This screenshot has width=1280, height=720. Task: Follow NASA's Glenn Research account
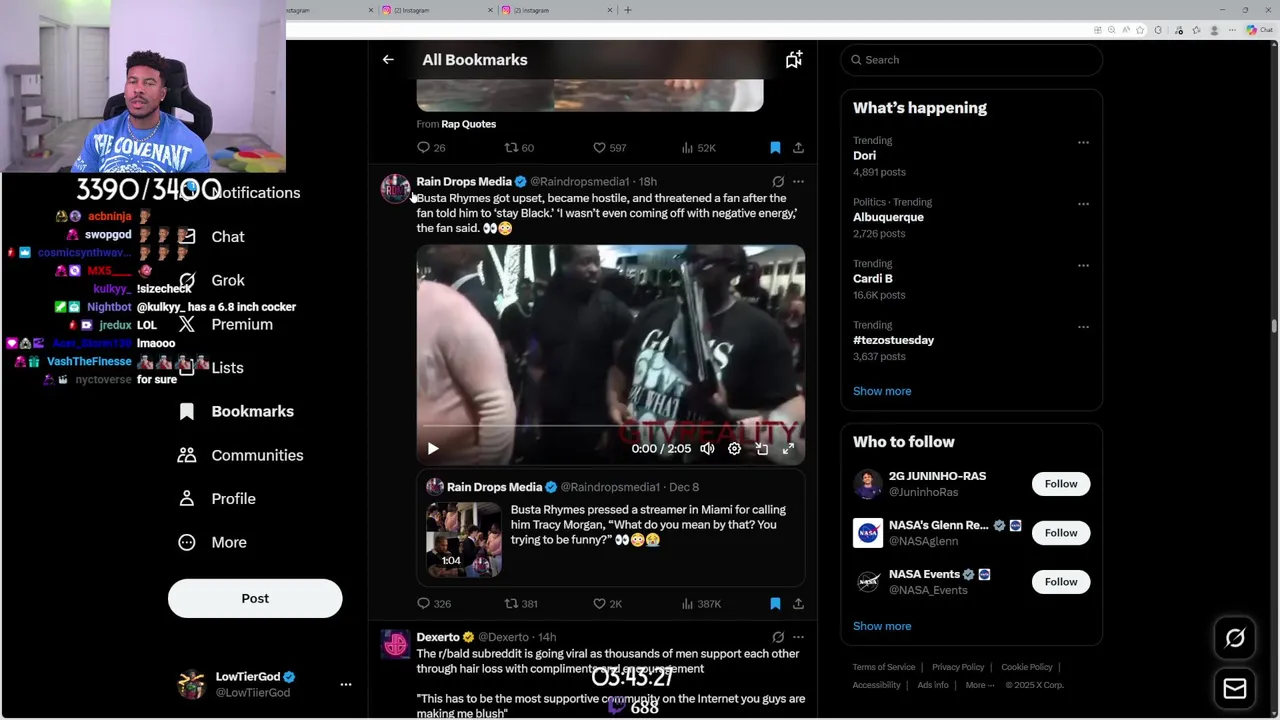1061,533
